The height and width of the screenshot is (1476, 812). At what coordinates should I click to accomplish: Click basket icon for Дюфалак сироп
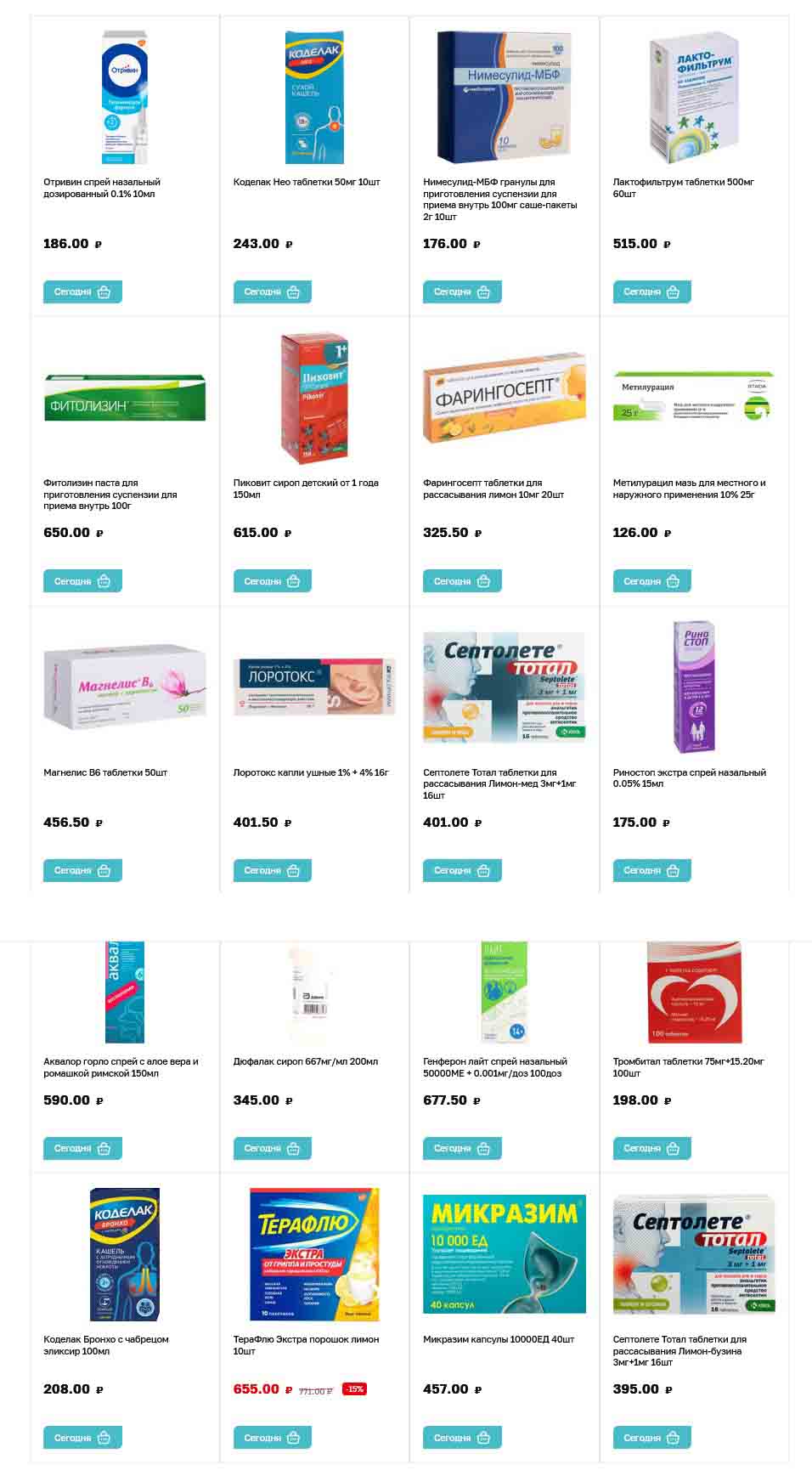294,1149
